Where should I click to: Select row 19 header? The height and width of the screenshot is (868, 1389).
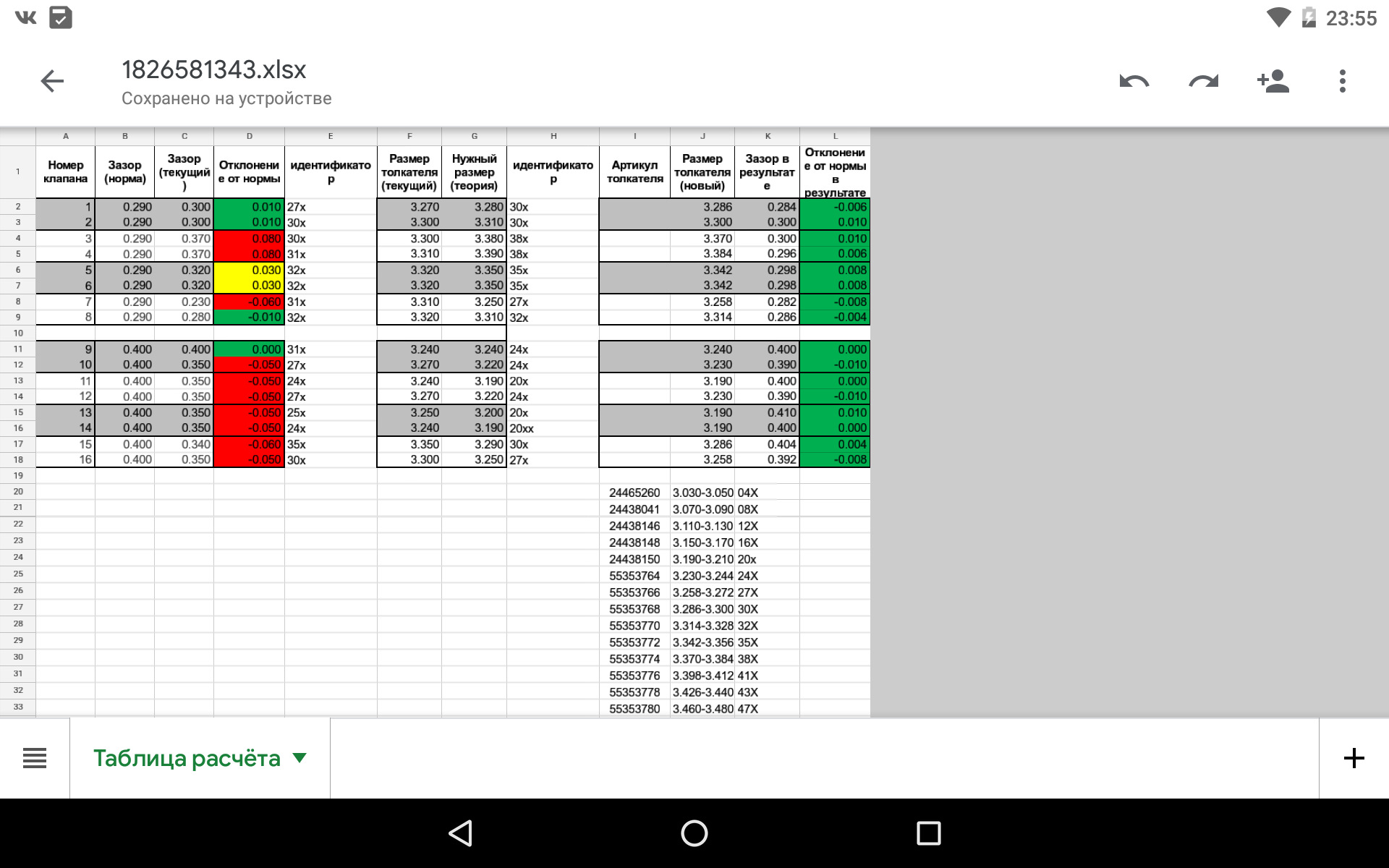[18, 475]
